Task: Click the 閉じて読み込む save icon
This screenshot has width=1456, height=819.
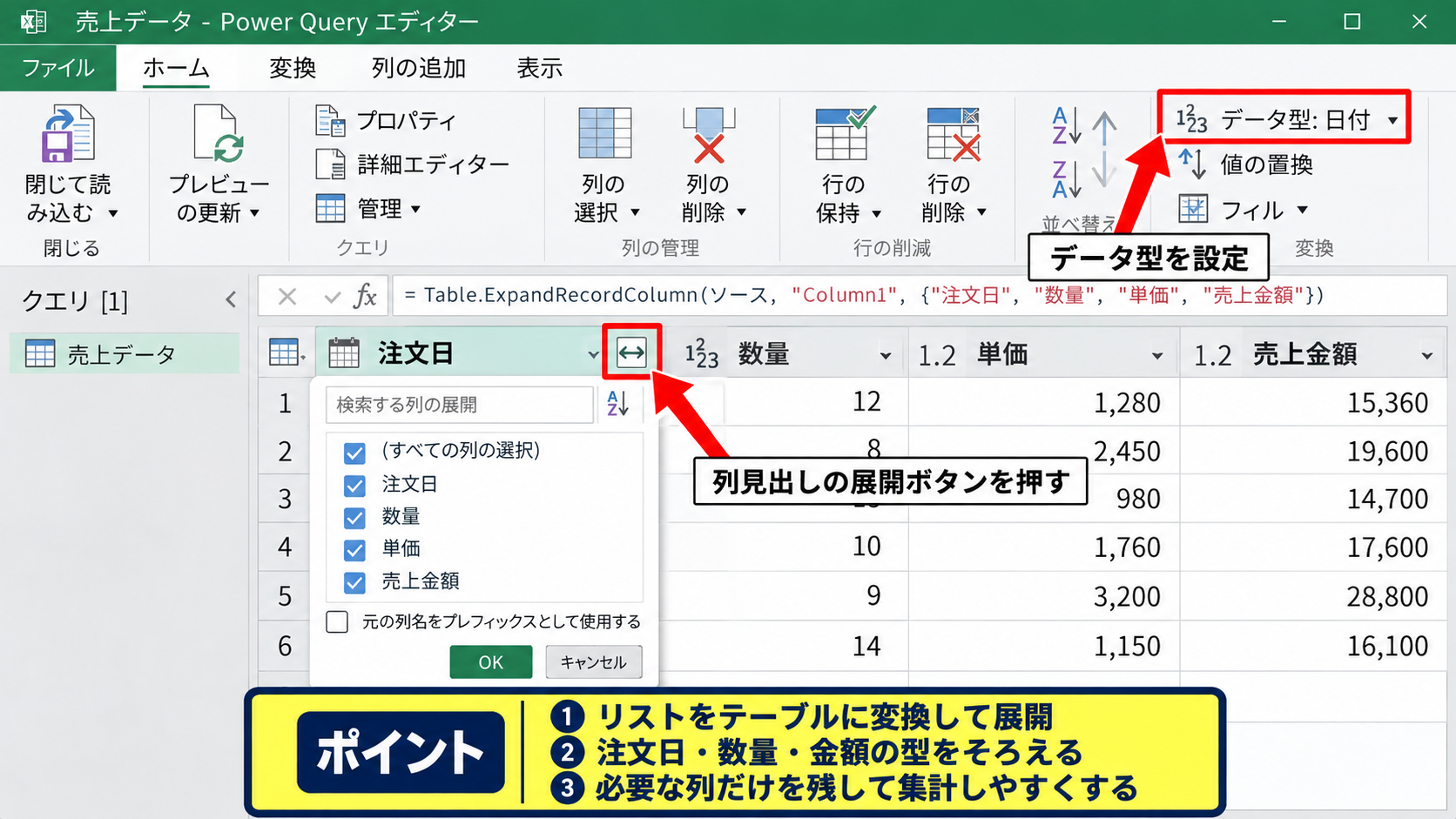Action: (x=68, y=133)
